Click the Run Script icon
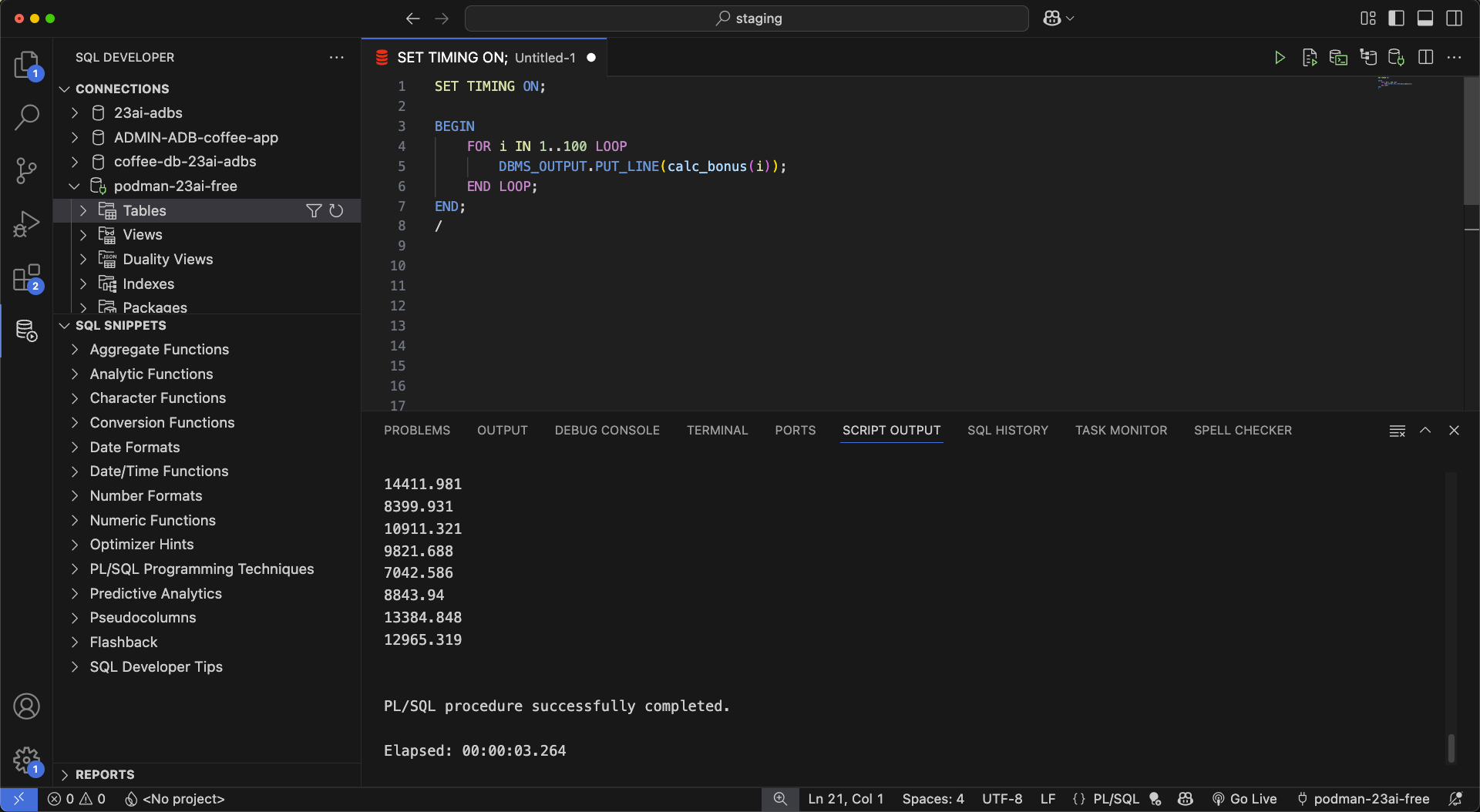 [x=1309, y=58]
